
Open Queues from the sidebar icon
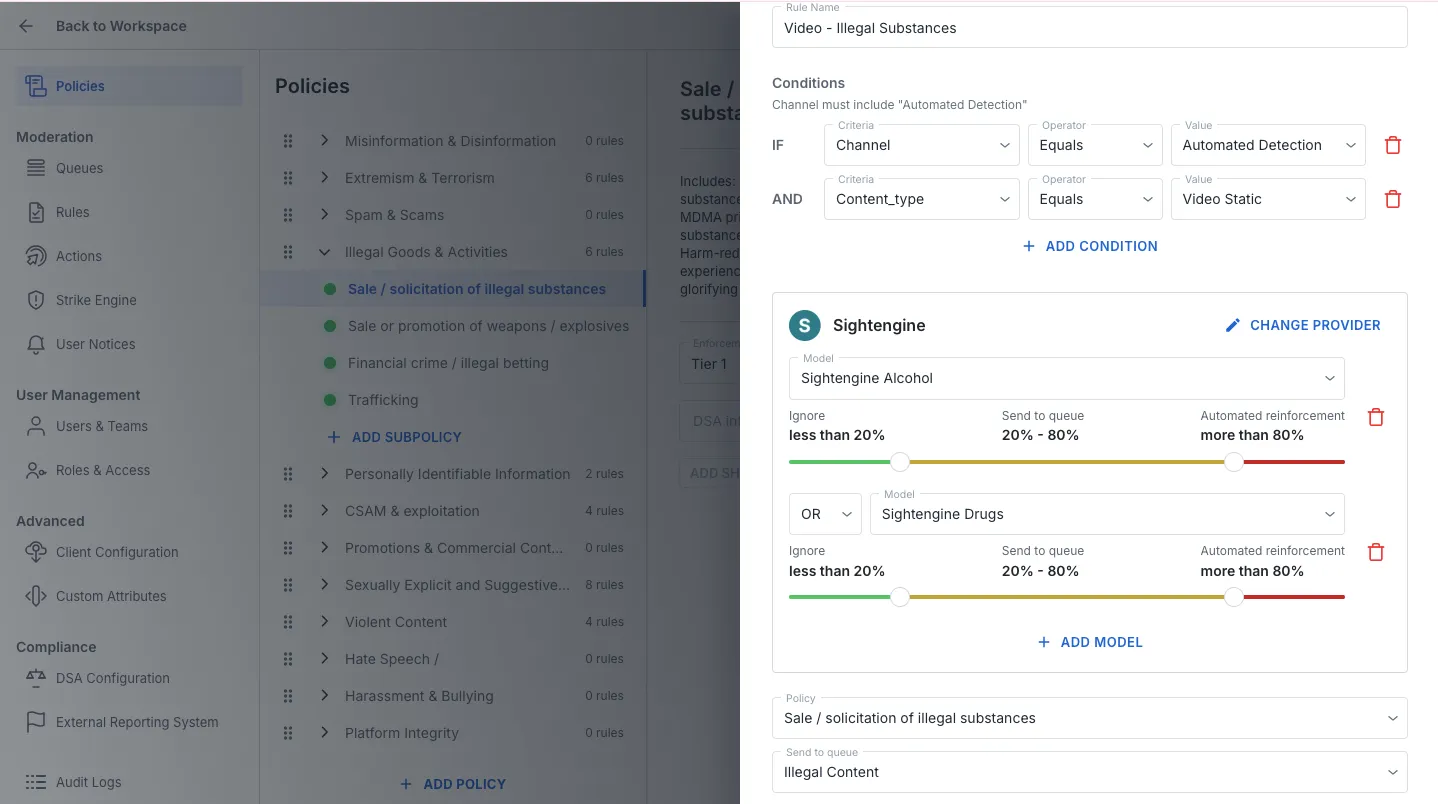click(36, 168)
